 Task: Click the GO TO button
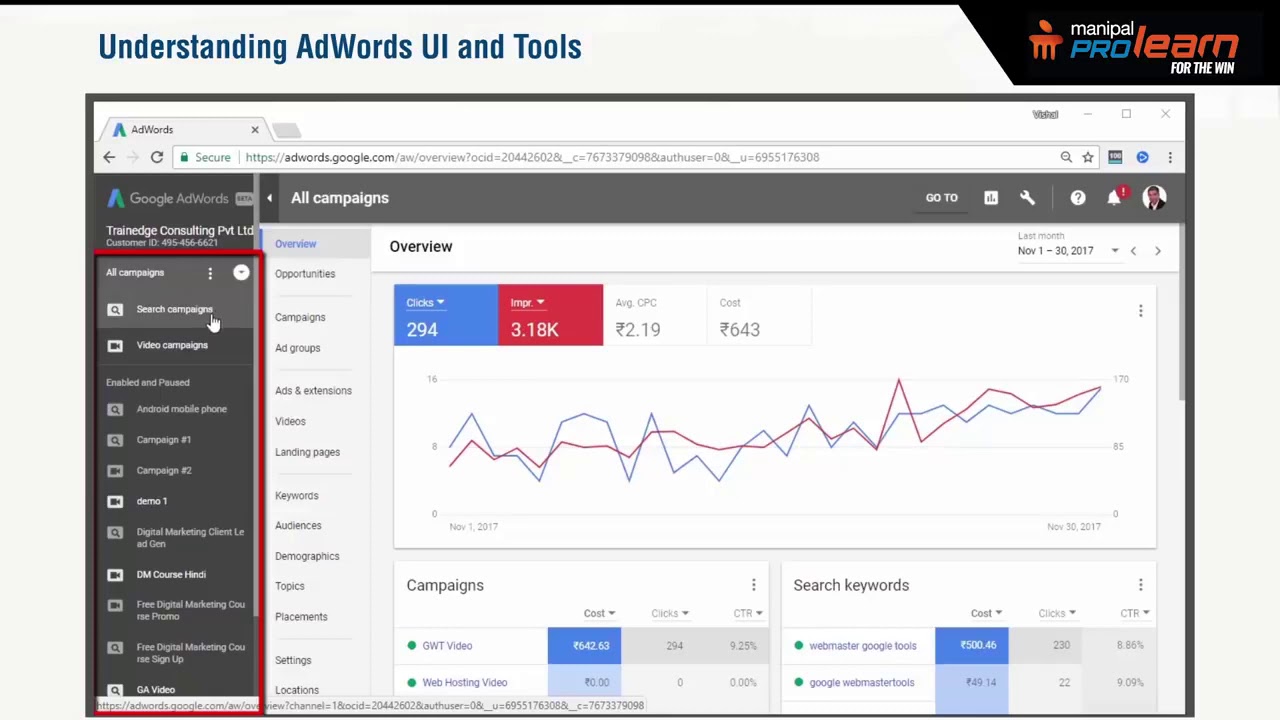tap(941, 198)
